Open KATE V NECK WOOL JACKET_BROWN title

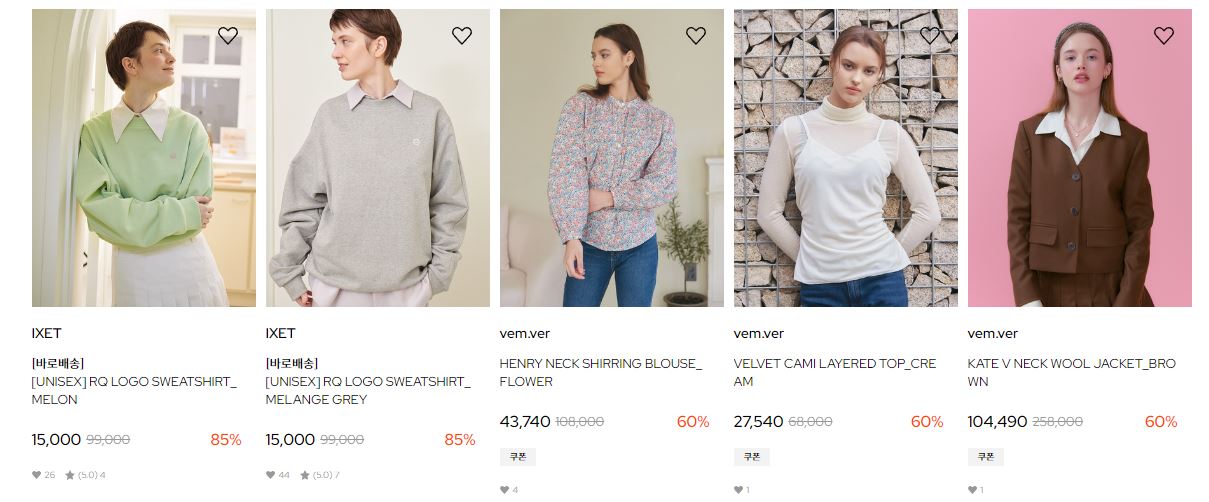click(x=1072, y=372)
